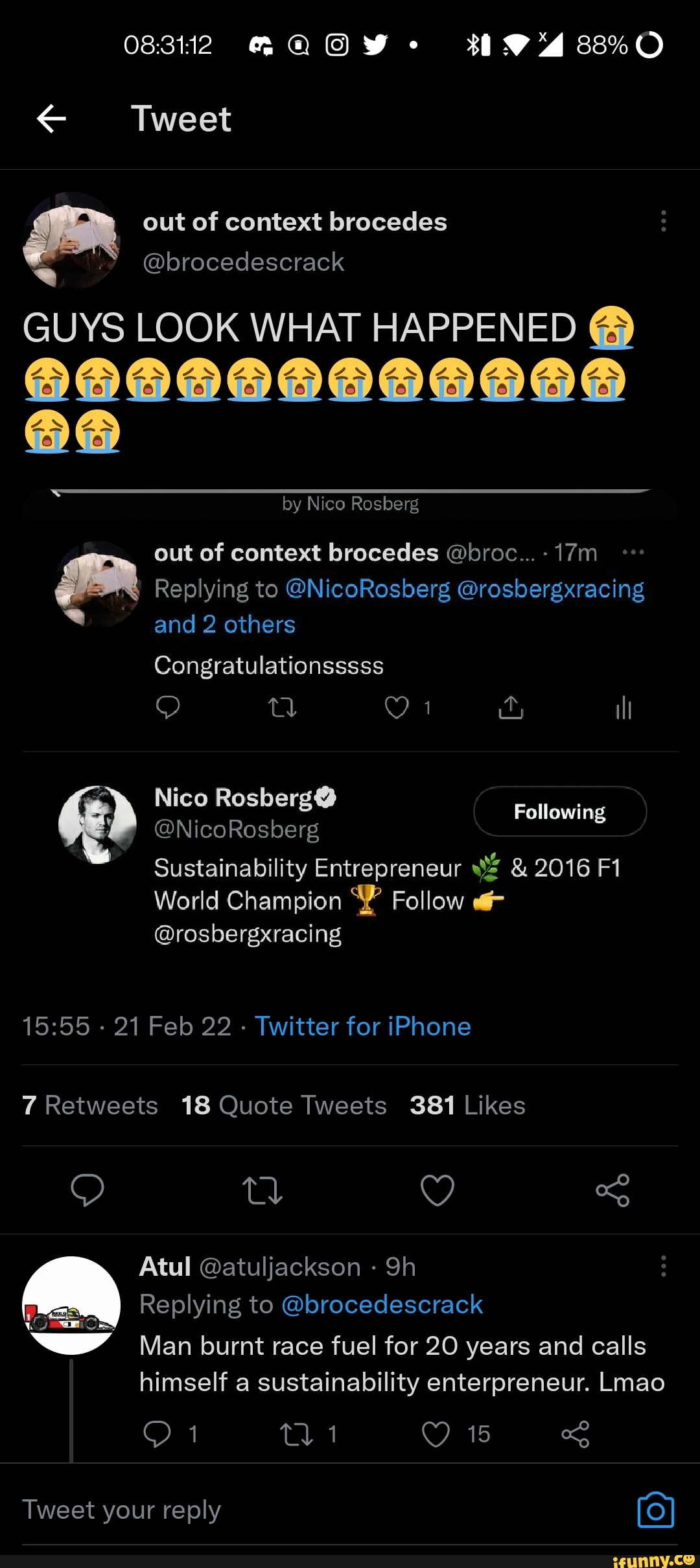The width and height of the screenshot is (700, 1568).
Task: Share Atul's reply
Action: coord(575,1434)
